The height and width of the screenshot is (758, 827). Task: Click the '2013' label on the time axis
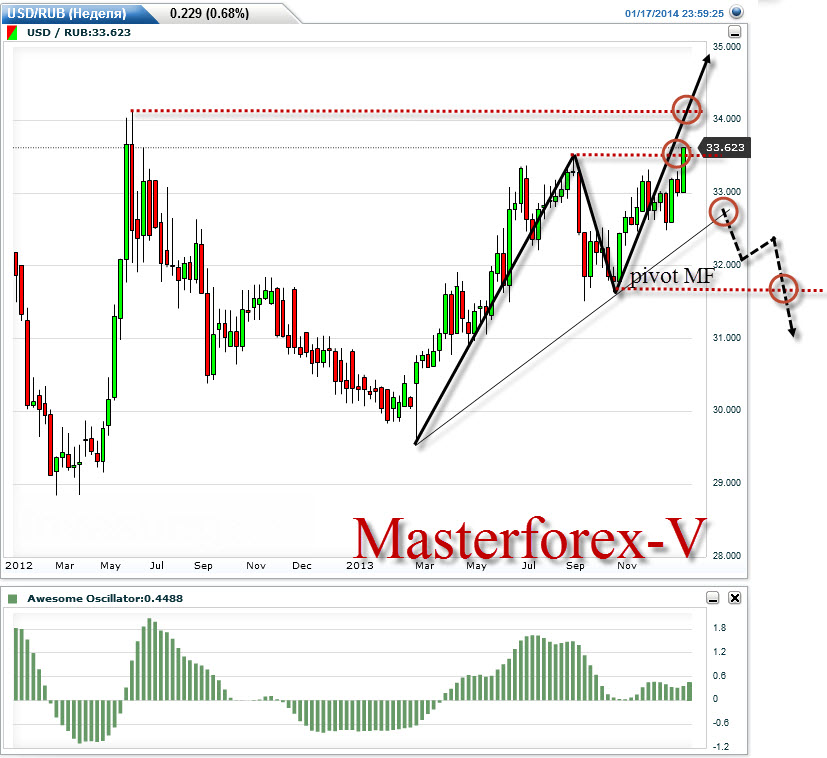[360, 565]
